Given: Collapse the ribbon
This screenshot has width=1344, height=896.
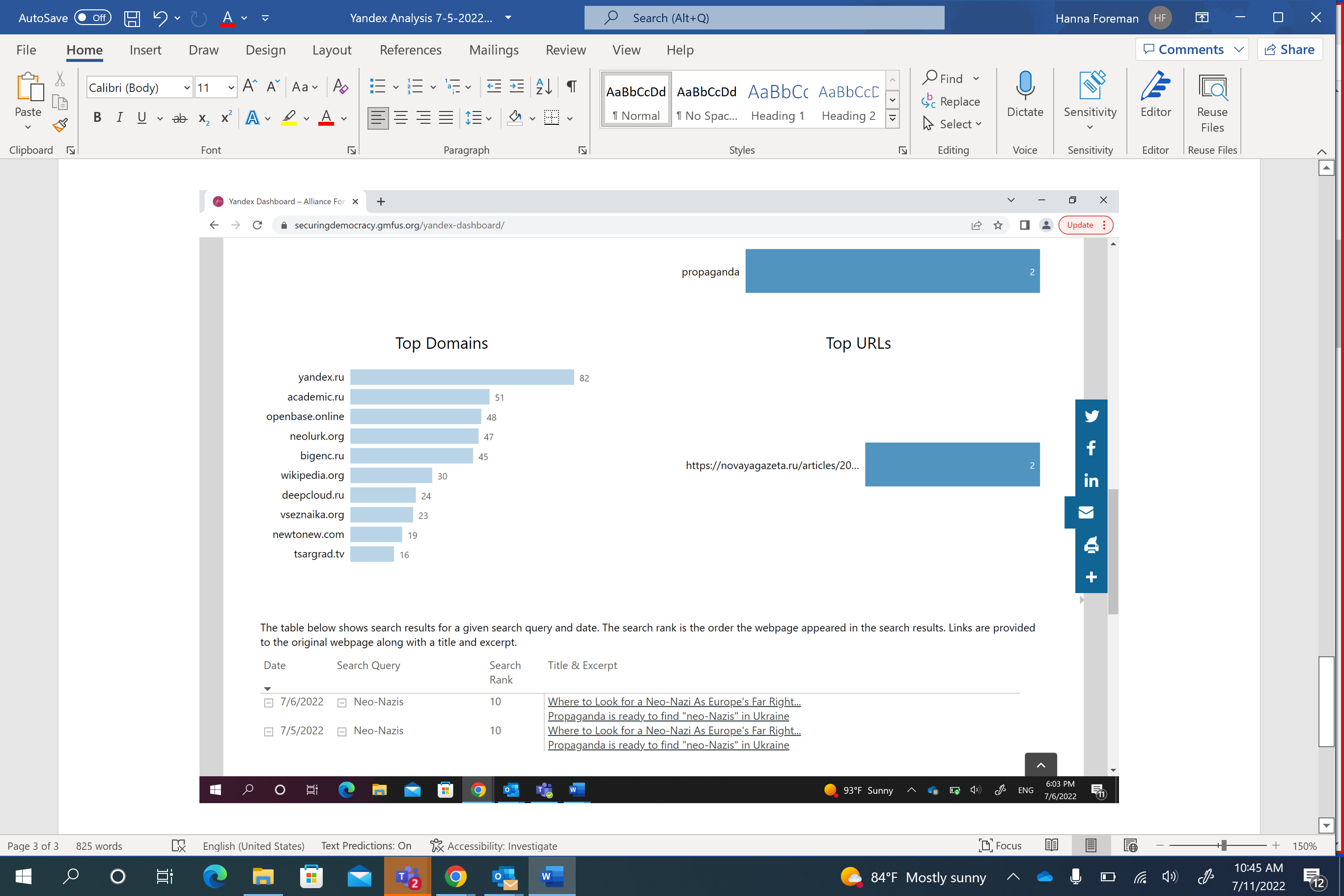Looking at the screenshot, I should pyautogui.click(x=1322, y=151).
